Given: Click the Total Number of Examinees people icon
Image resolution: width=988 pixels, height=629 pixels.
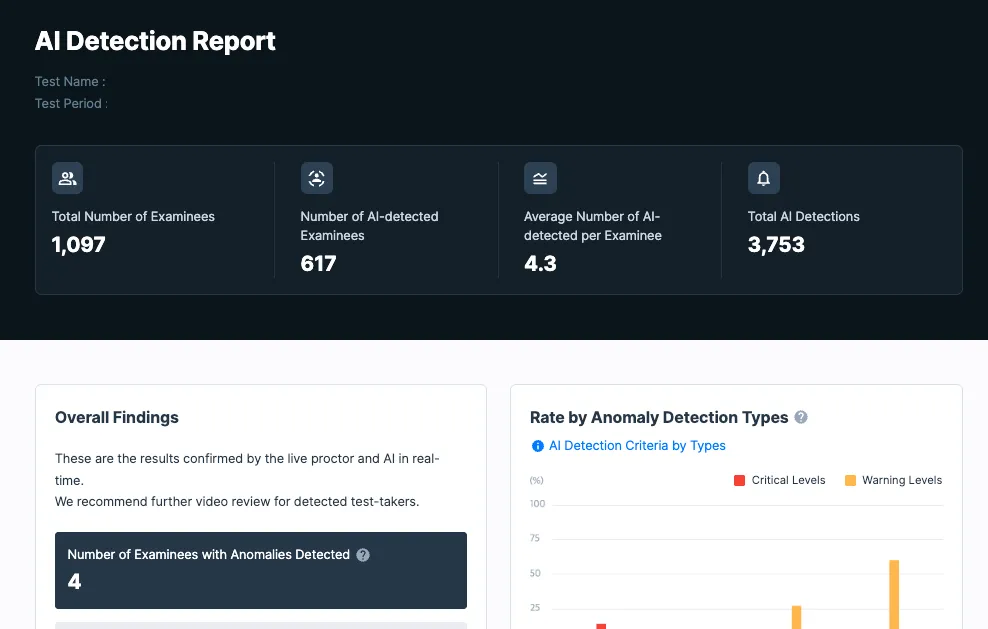Looking at the screenshot, I should tap(67, 178).
